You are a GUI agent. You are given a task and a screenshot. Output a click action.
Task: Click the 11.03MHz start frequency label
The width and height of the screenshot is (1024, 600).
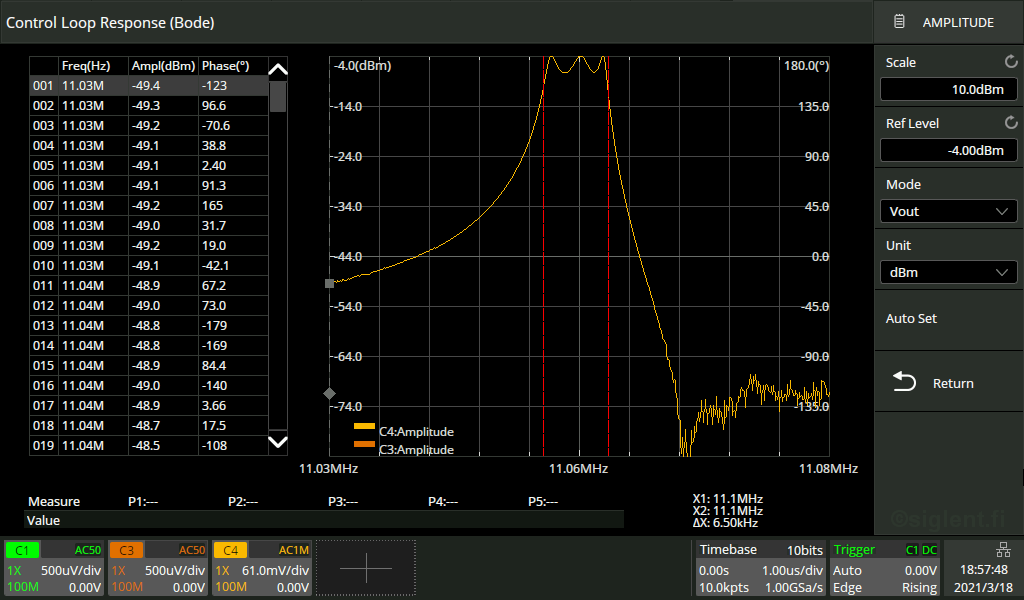click(x=328, y=469)
